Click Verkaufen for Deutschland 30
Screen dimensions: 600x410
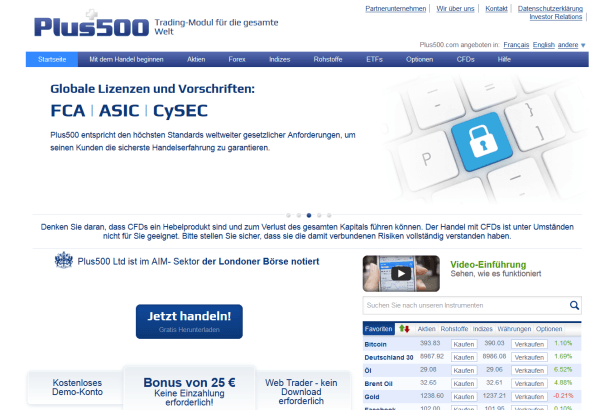[x=529, y=357]
